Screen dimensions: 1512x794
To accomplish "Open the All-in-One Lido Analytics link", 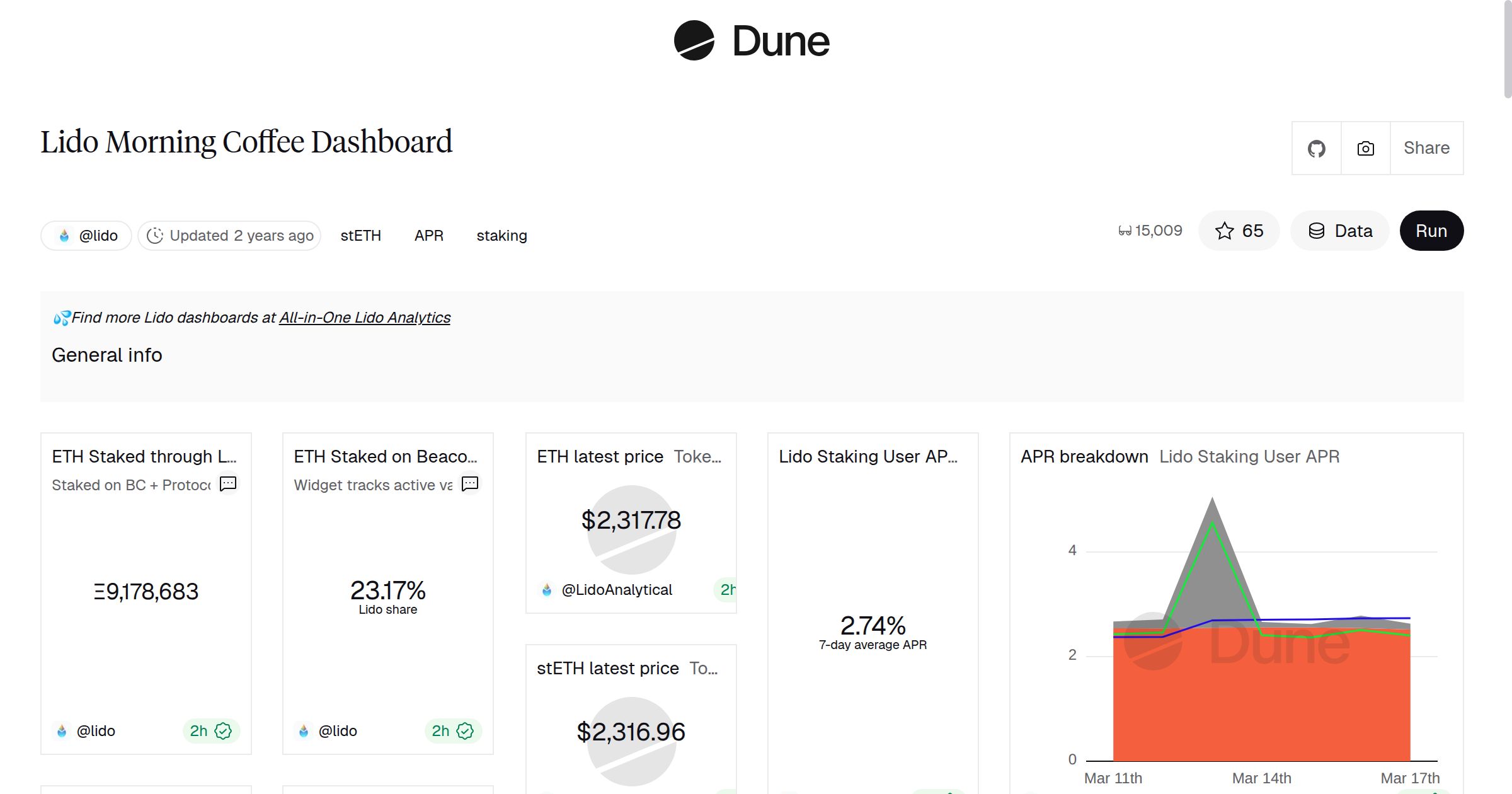I will [x=364, y=318].
